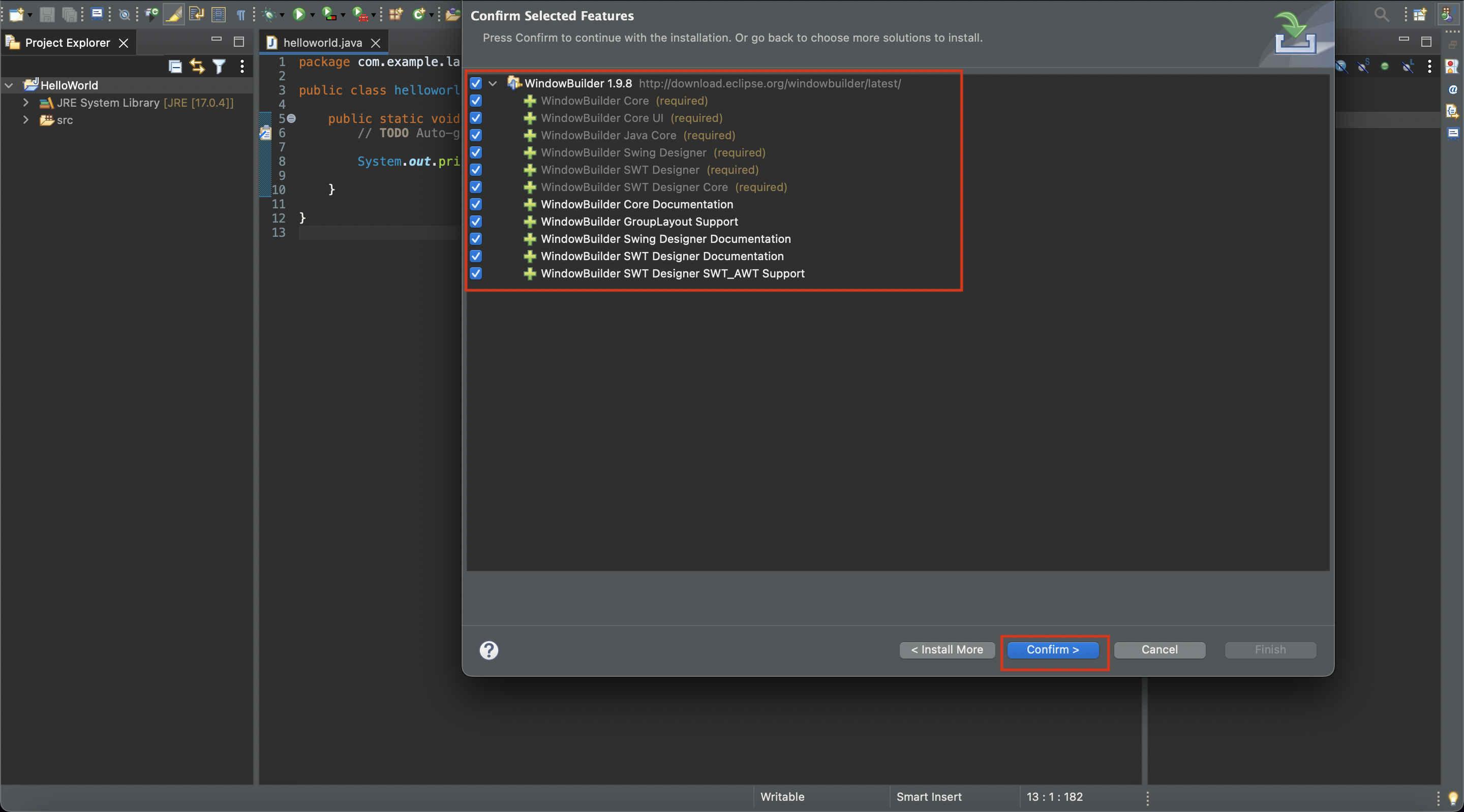Uncheck the WindowBuilder 1.9.8 parent checkbox
The width and height of the screenshot is (1464, 812).
click(x=476, y=83)
